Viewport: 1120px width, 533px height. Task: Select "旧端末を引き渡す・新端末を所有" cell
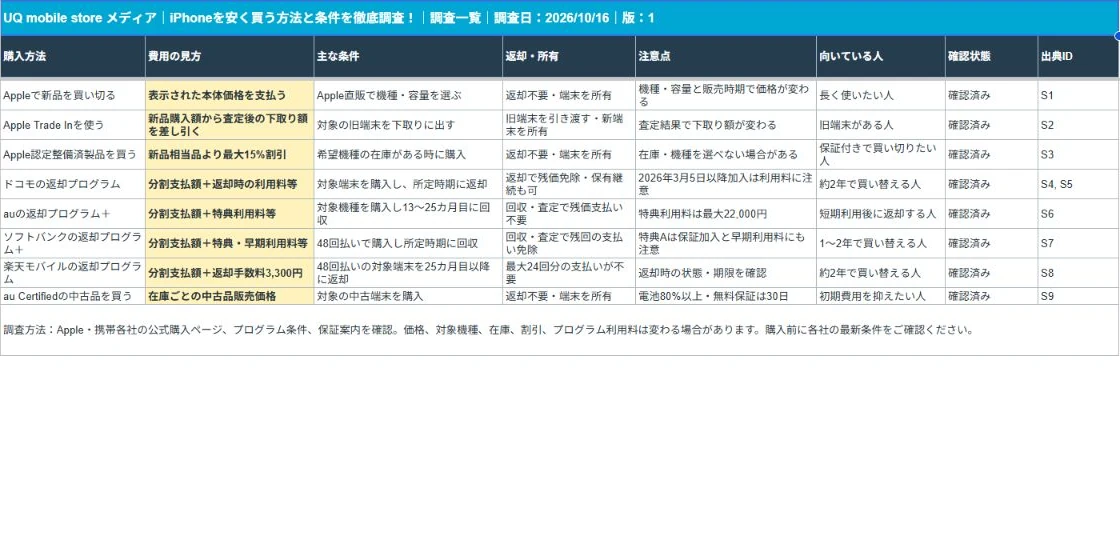coord(569,125)
